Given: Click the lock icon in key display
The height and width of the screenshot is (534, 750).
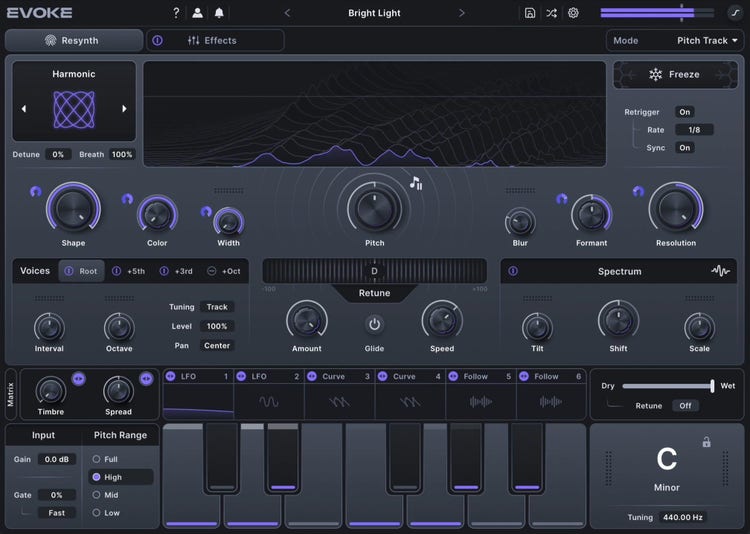Looking at the screenshot, I should click(x=707, y=442).
